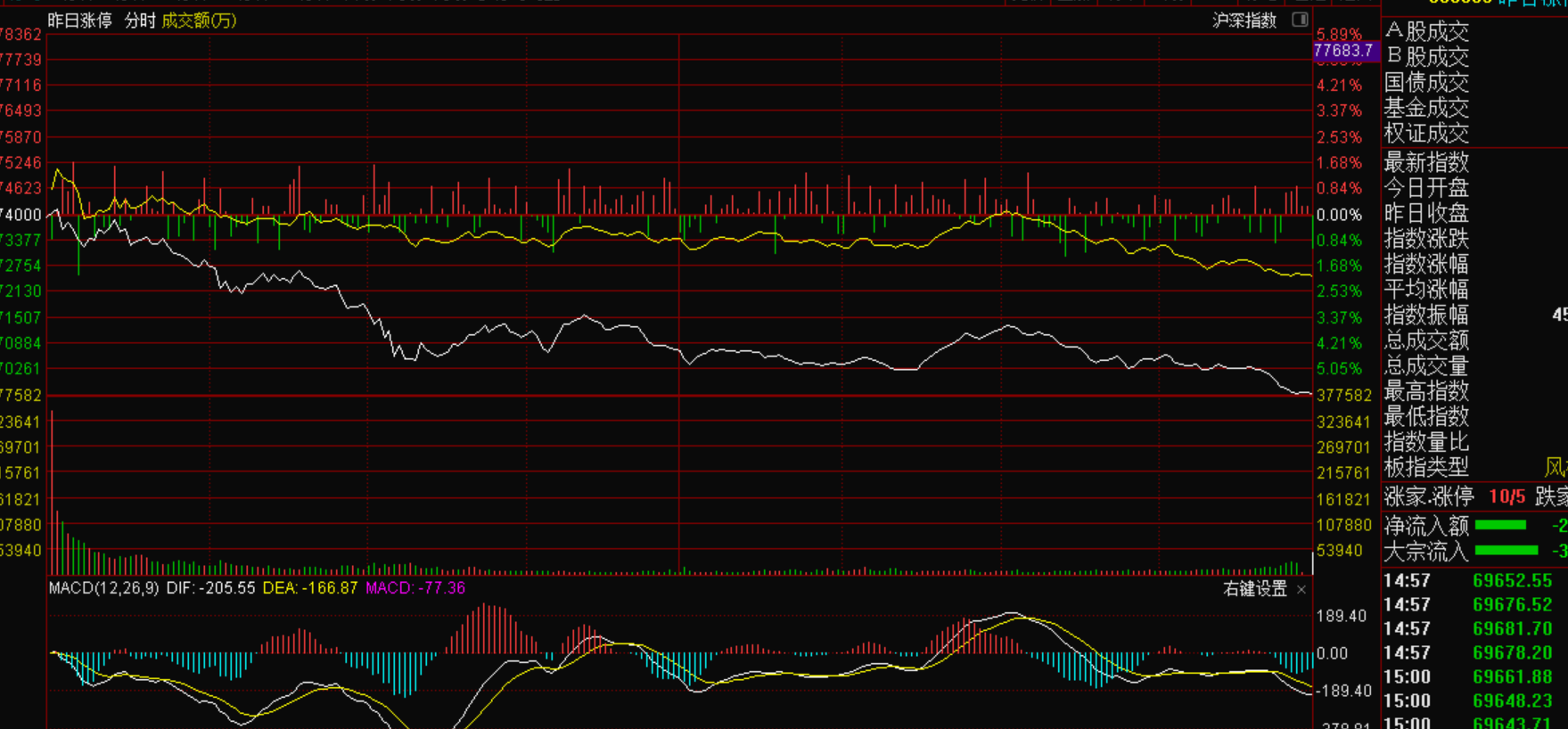Select the 分时 time-sharing tab
Screen dimensions: 1568x729
(140, 20)
